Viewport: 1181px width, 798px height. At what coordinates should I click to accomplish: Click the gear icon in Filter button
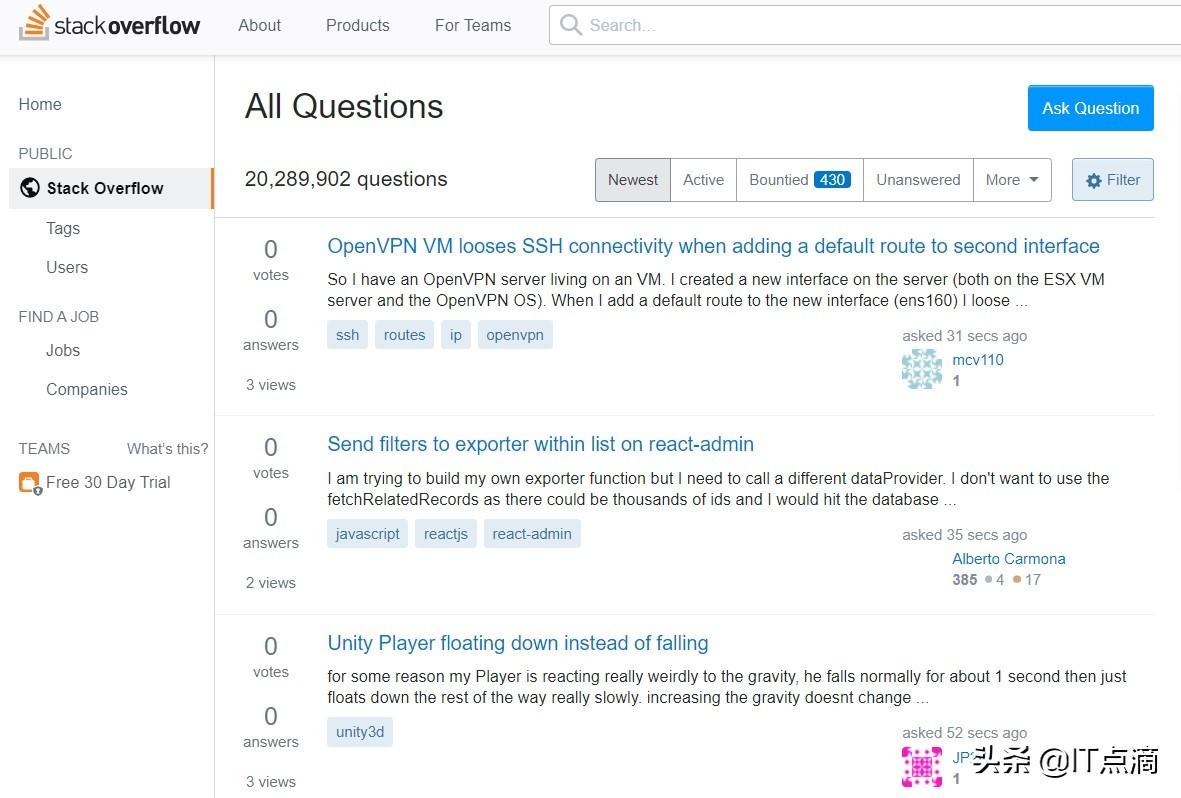1094,181
